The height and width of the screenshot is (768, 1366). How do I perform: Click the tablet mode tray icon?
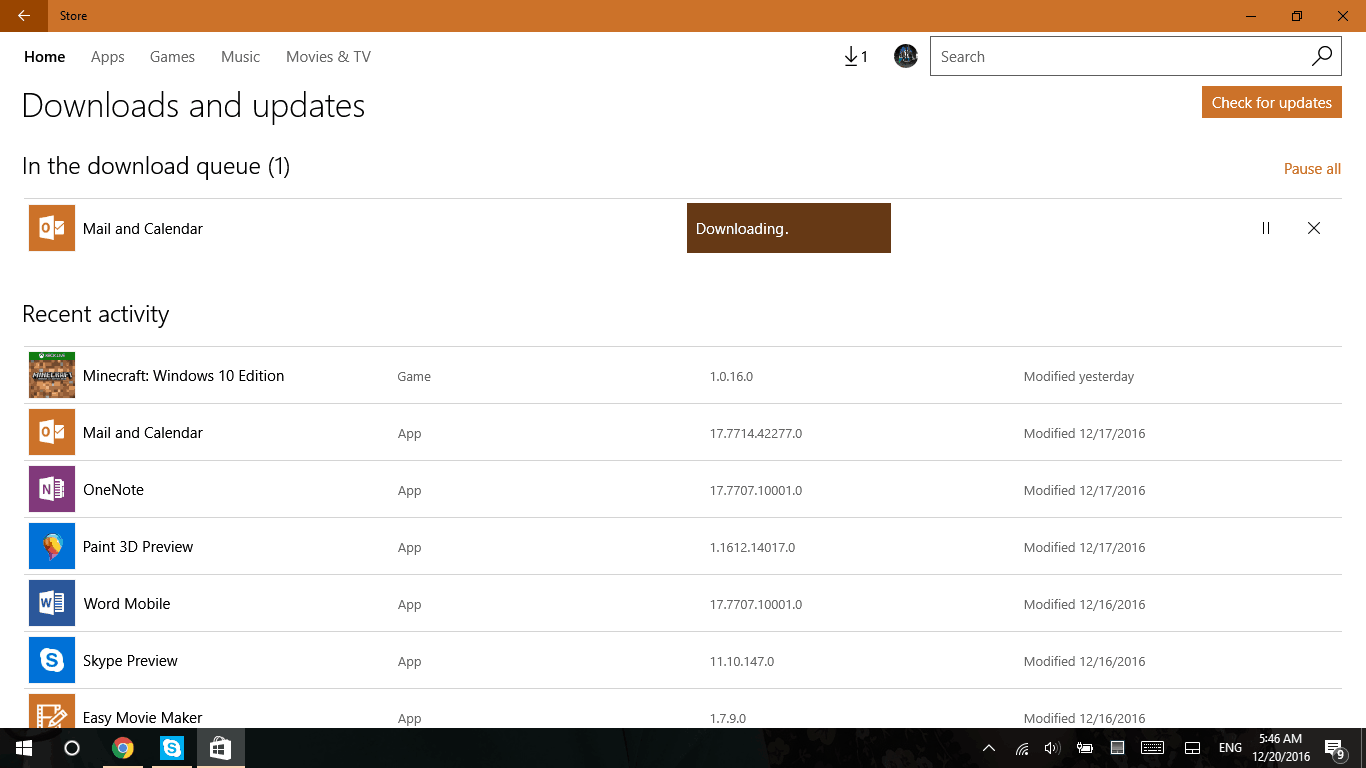(1192, 748)
